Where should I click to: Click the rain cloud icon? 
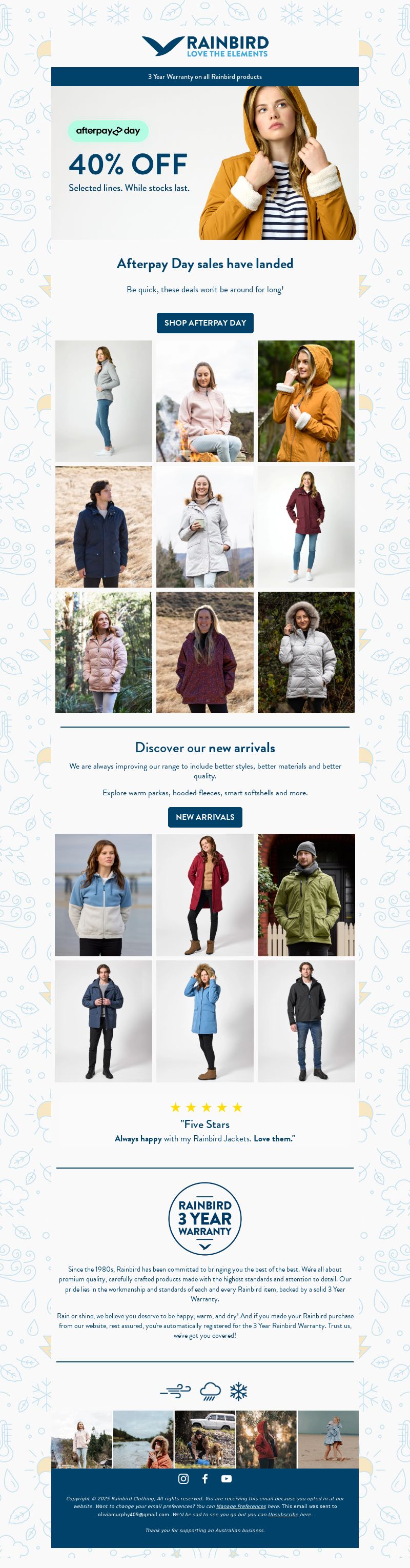[x=211, y=1391]
